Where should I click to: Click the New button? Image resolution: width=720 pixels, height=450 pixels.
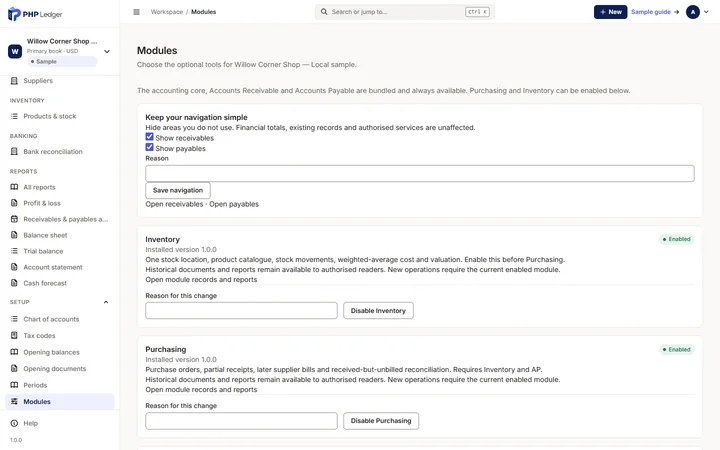click(610, 12)
